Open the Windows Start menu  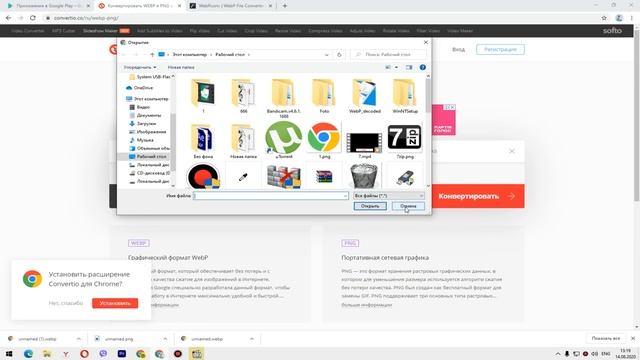[x=9, y=354]
